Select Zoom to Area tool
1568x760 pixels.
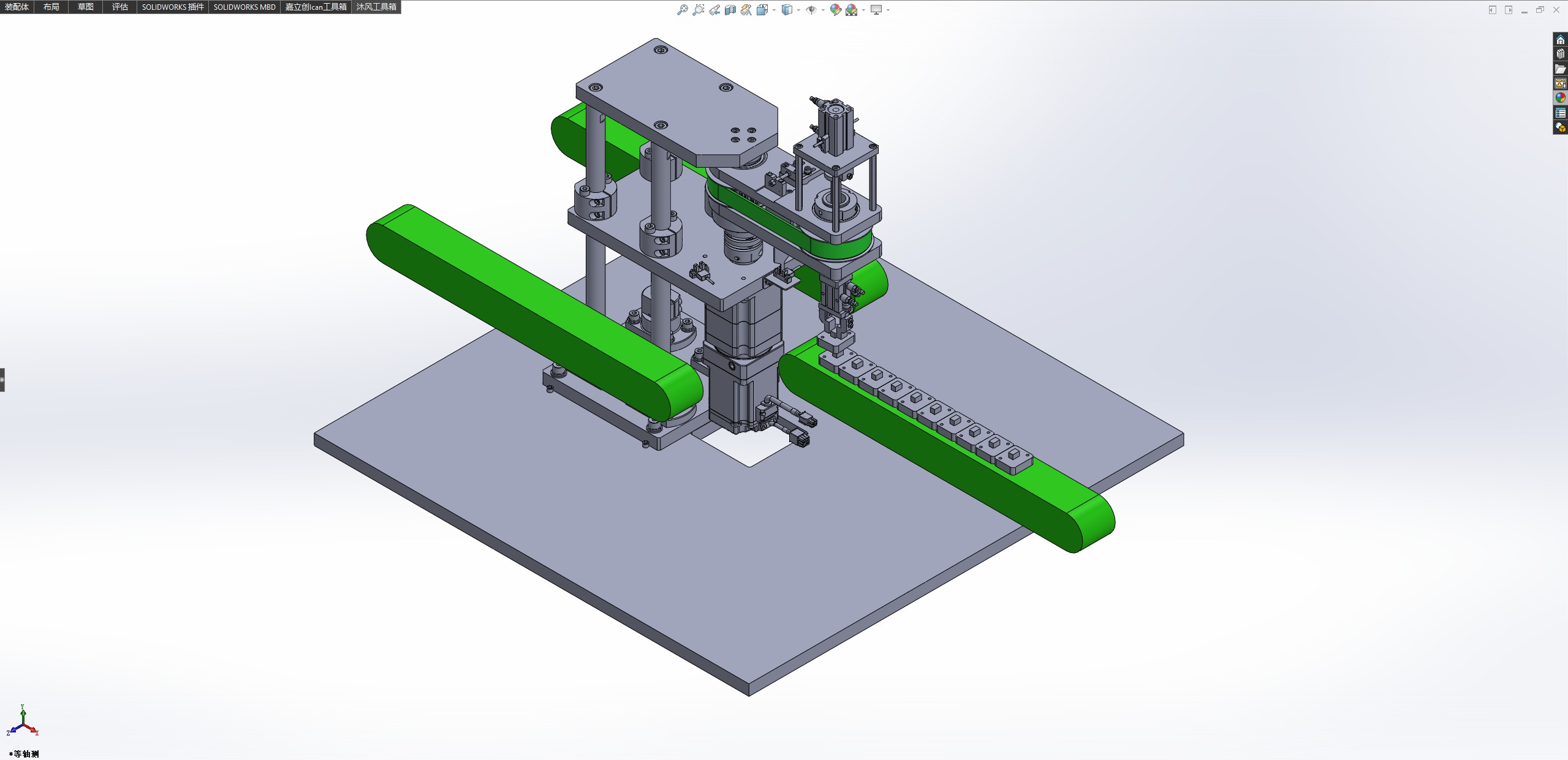(698, 10)
